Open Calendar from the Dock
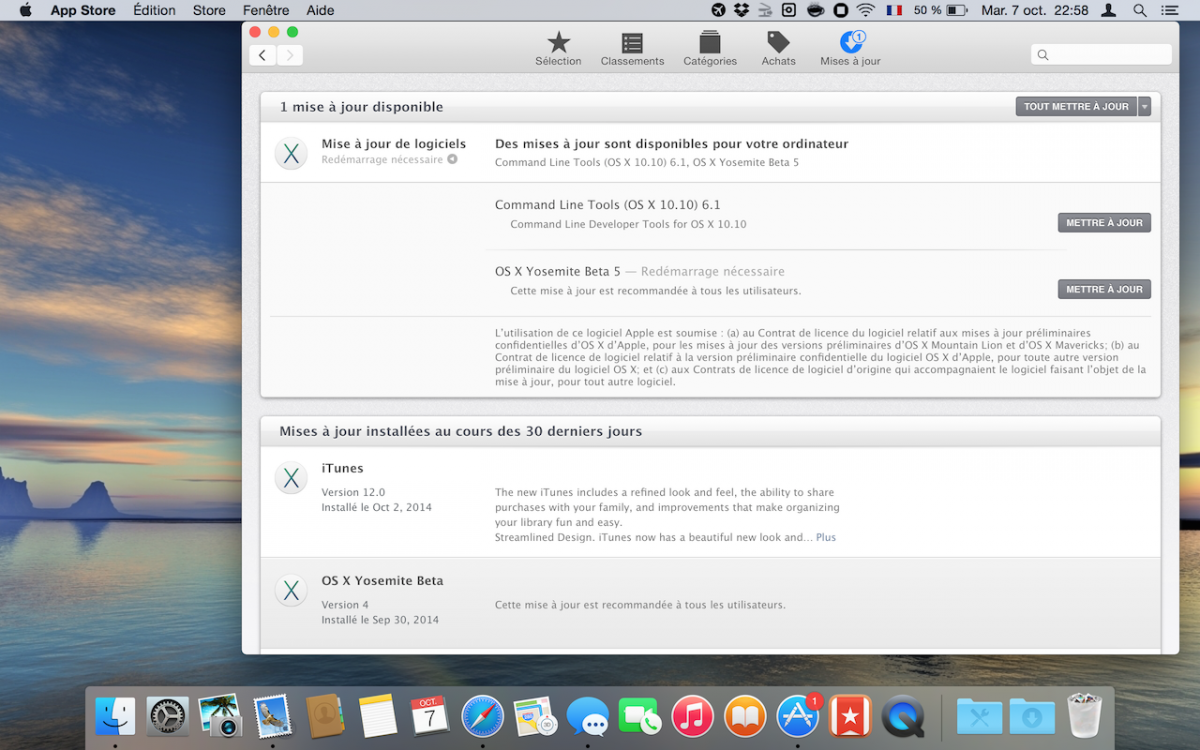Image resolution: width=1200 pixels, height=750 pixels. point(430,716)
